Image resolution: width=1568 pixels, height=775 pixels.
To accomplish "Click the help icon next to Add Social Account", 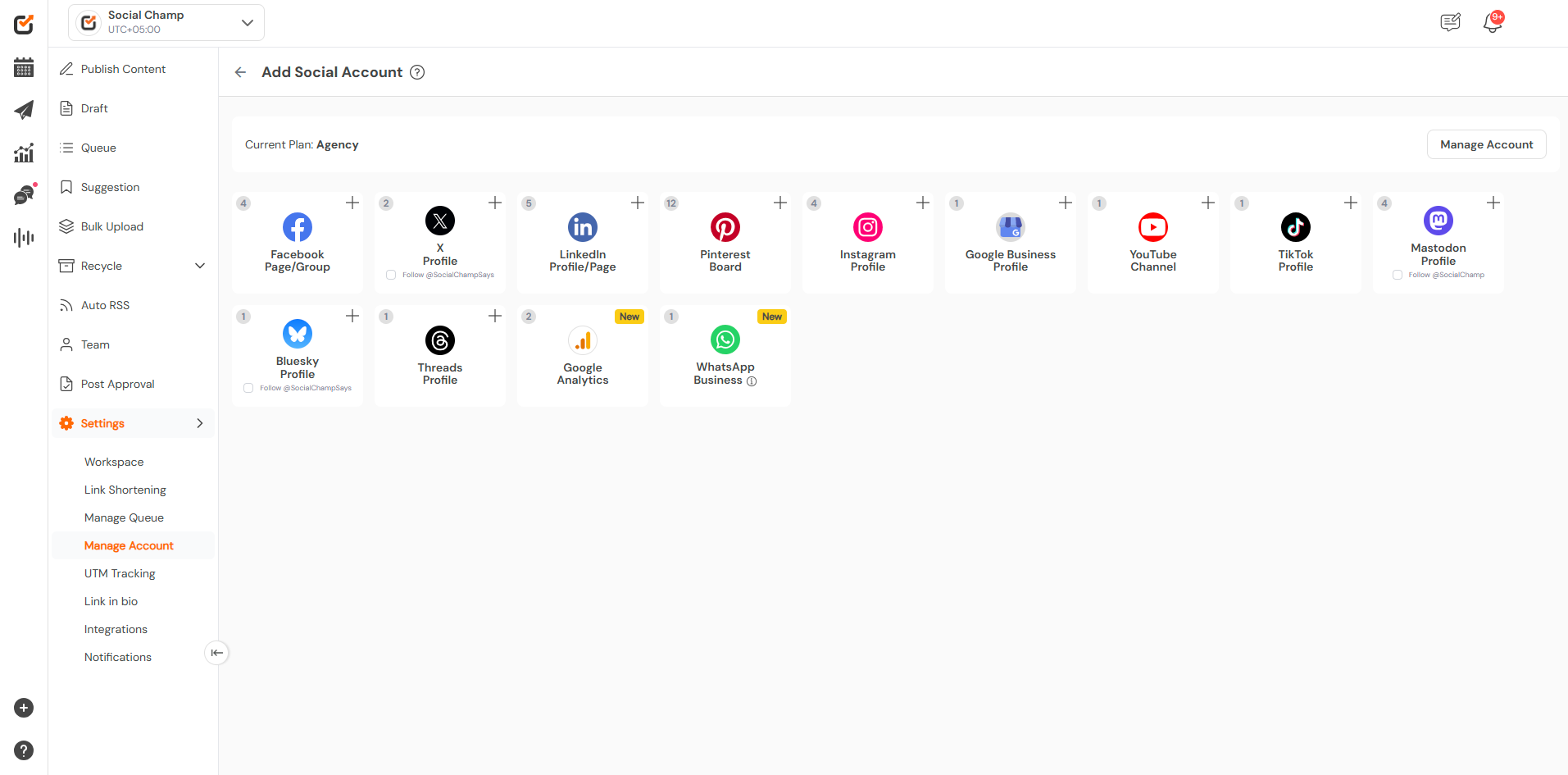I will [x=417, y=72].
